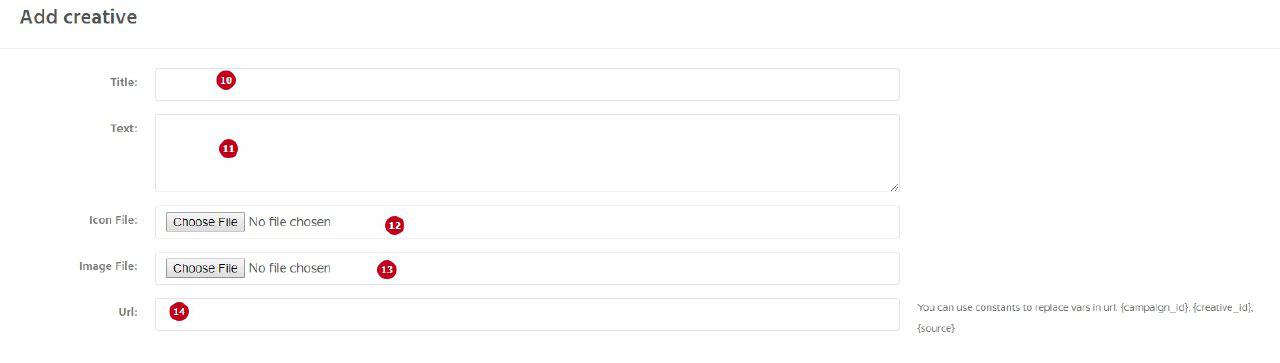Click the "Text:" field label
The height and width of the screenshot is (363, 1280).
click(x=124, y=128)
